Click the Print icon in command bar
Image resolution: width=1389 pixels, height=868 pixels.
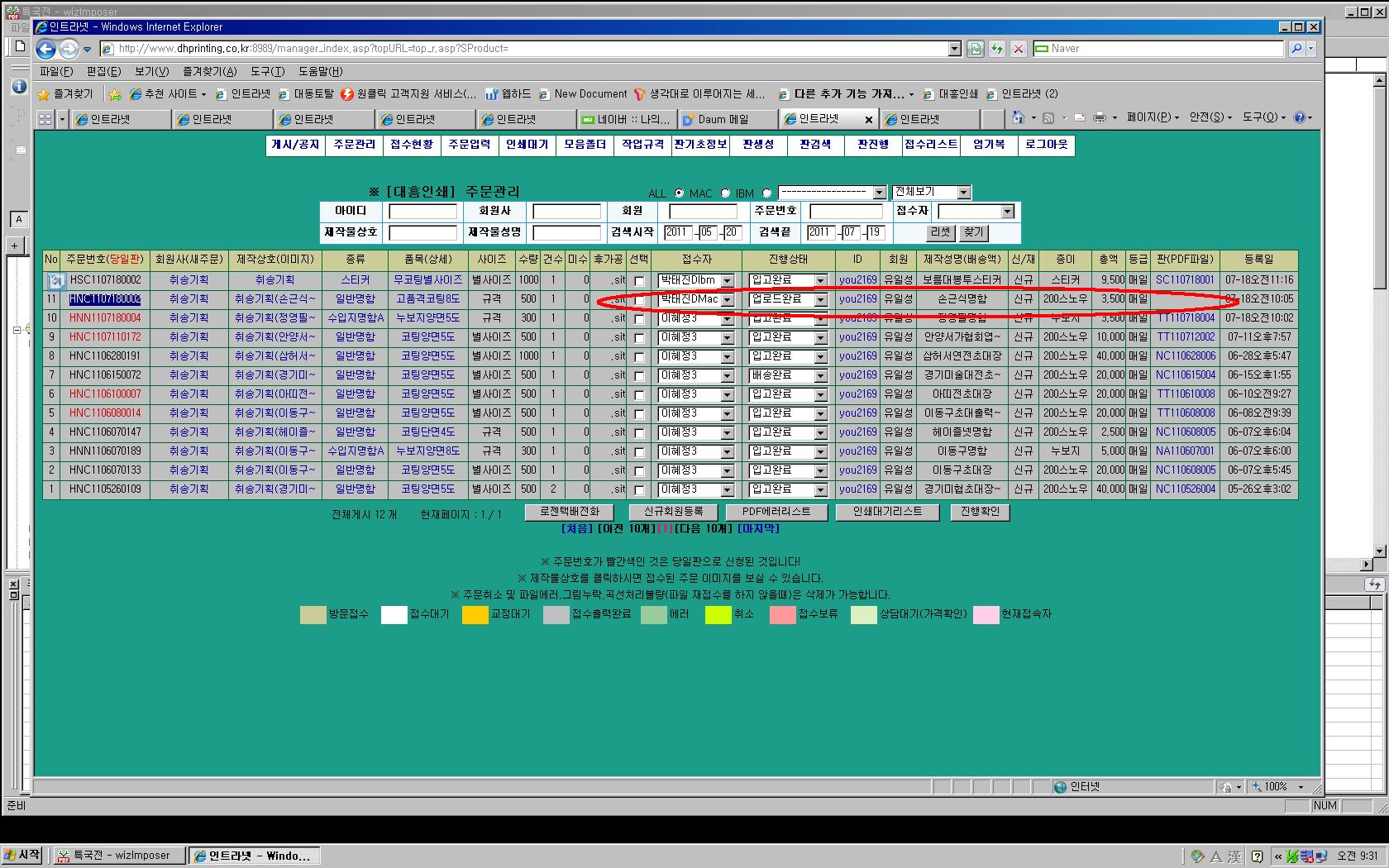point(1099,118)
